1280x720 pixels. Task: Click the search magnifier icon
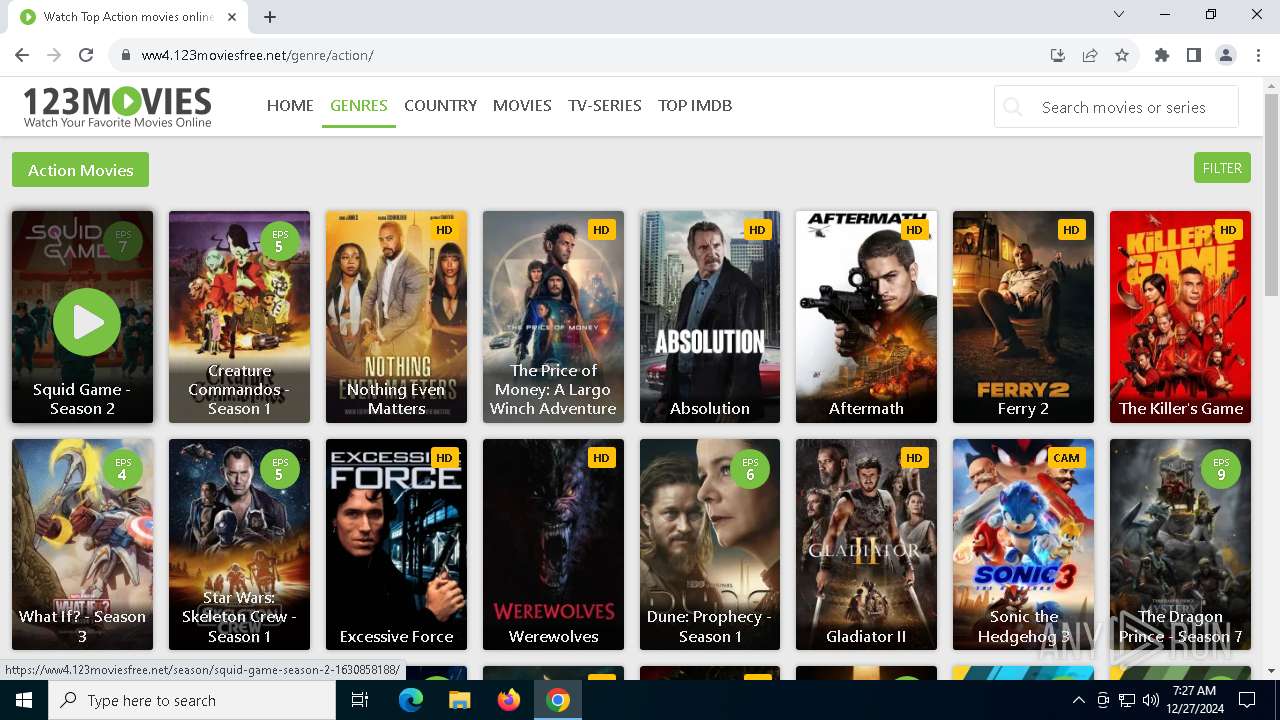point(1013,107)
